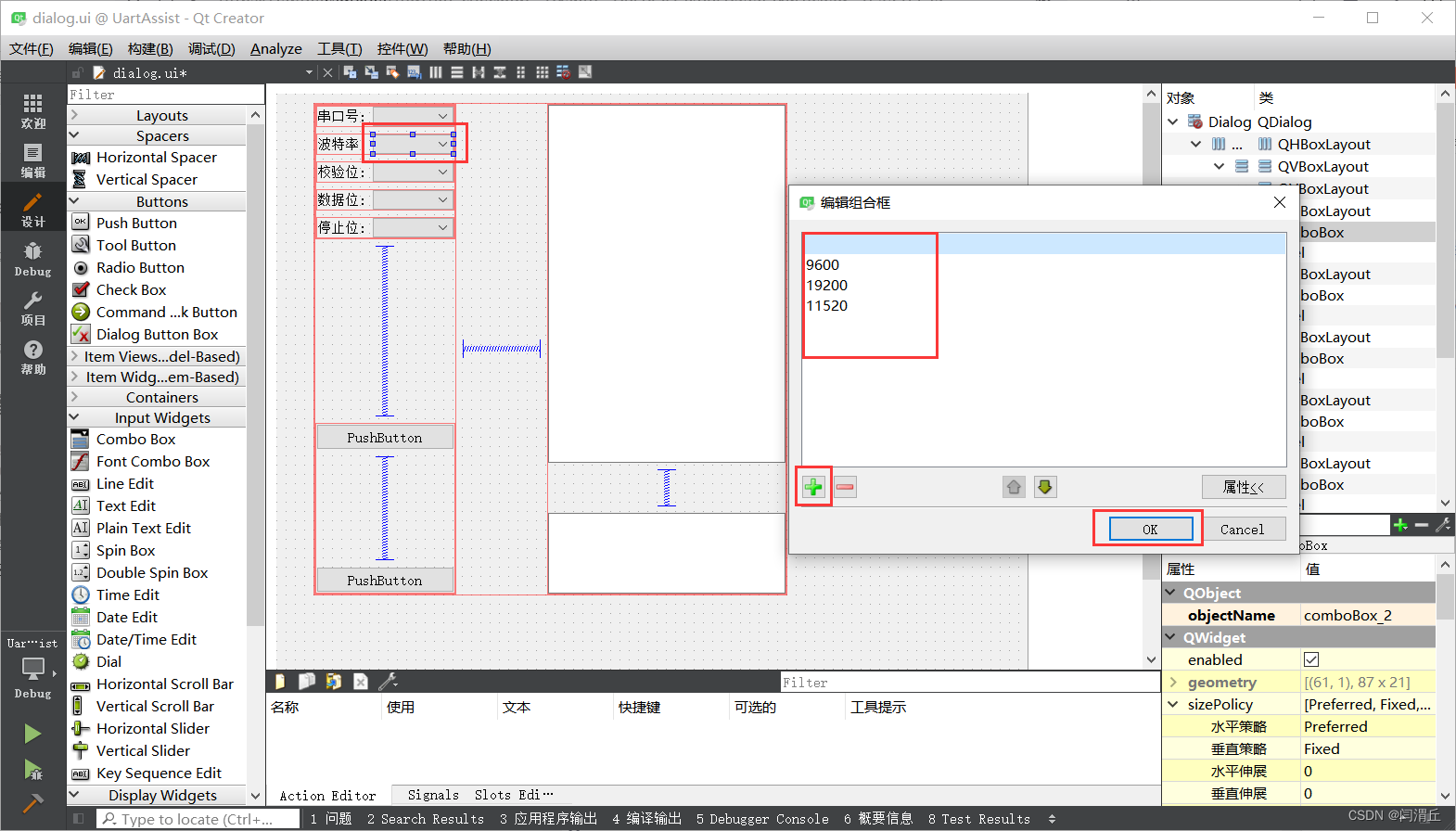The width and height of the screenshot is (1456, 831).
Task: Collapse Dialog QDialog tree node
Action: click(x=1173, y=121)
